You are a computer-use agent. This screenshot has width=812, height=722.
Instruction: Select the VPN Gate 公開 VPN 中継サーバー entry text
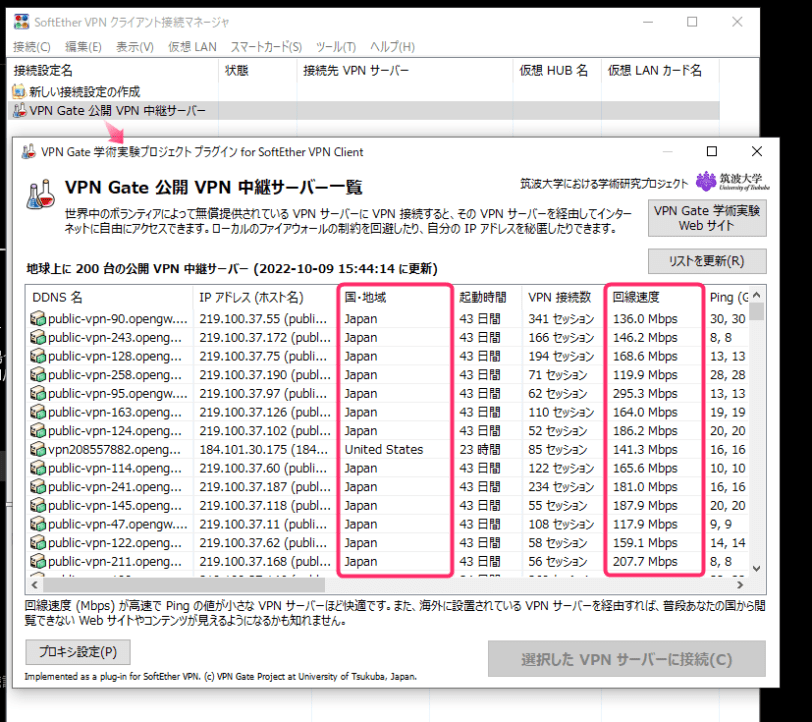pos(118,111)
